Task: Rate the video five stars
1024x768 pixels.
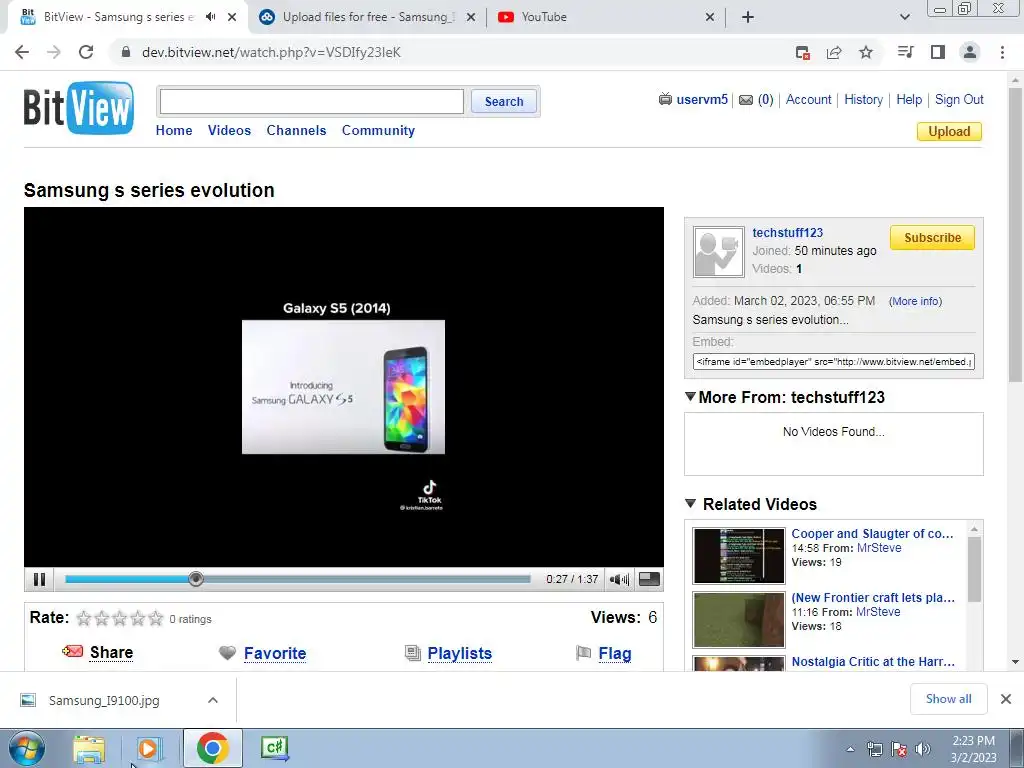Action: click(x=155, y=618)
